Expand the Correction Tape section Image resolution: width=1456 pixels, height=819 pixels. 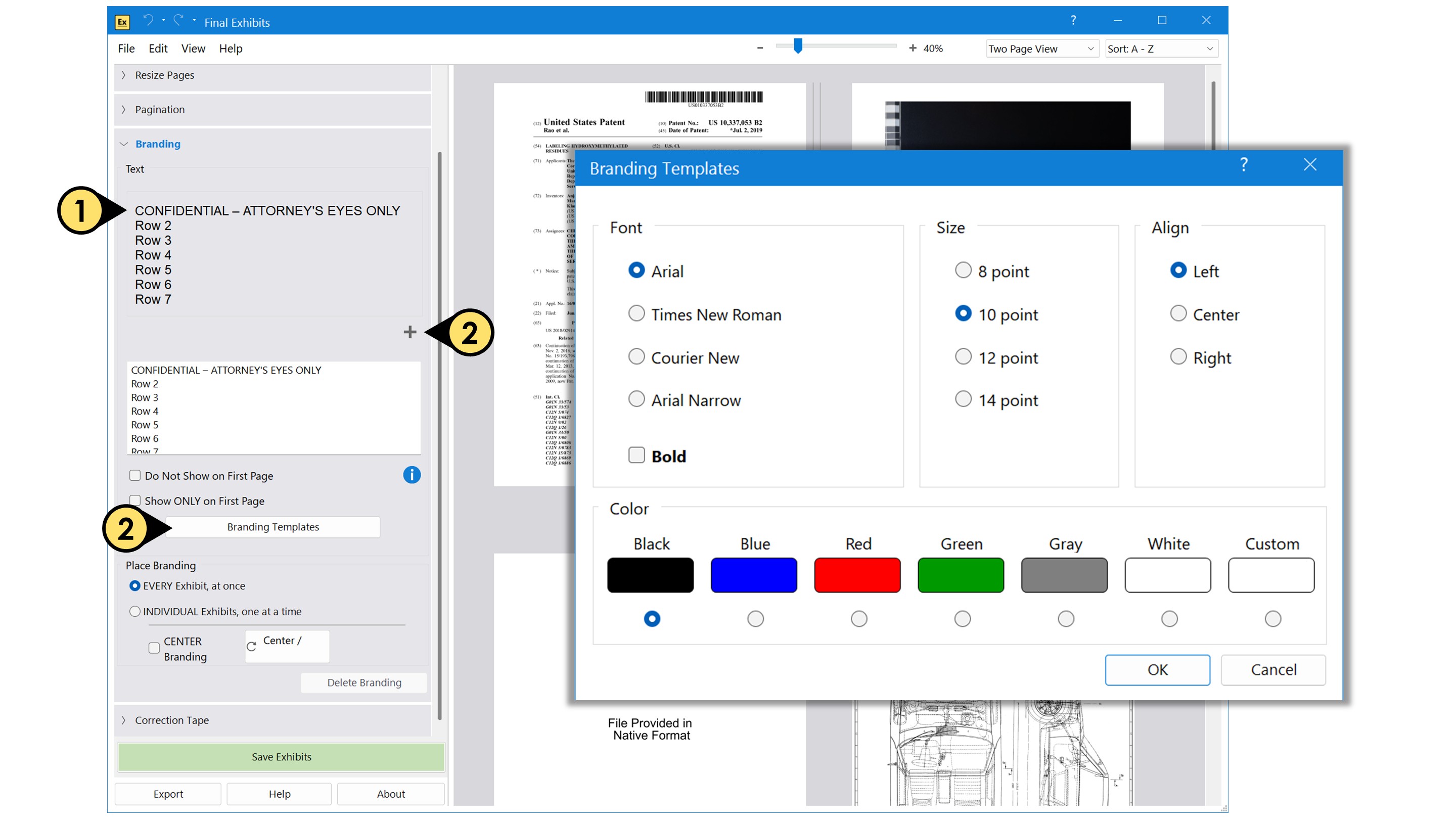(x=172, y=720)
